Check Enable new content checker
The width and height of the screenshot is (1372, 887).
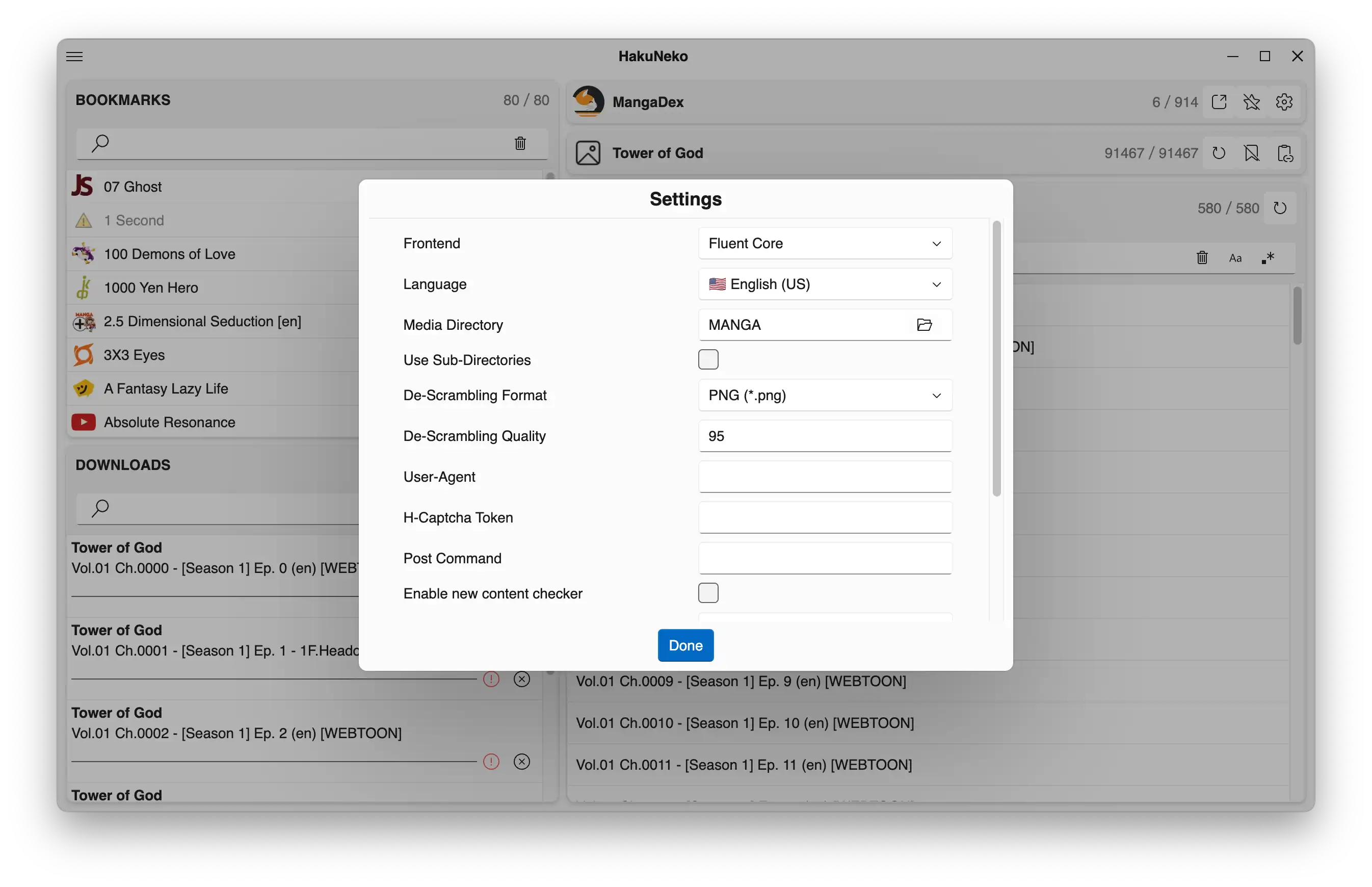[x=708, y=593]
